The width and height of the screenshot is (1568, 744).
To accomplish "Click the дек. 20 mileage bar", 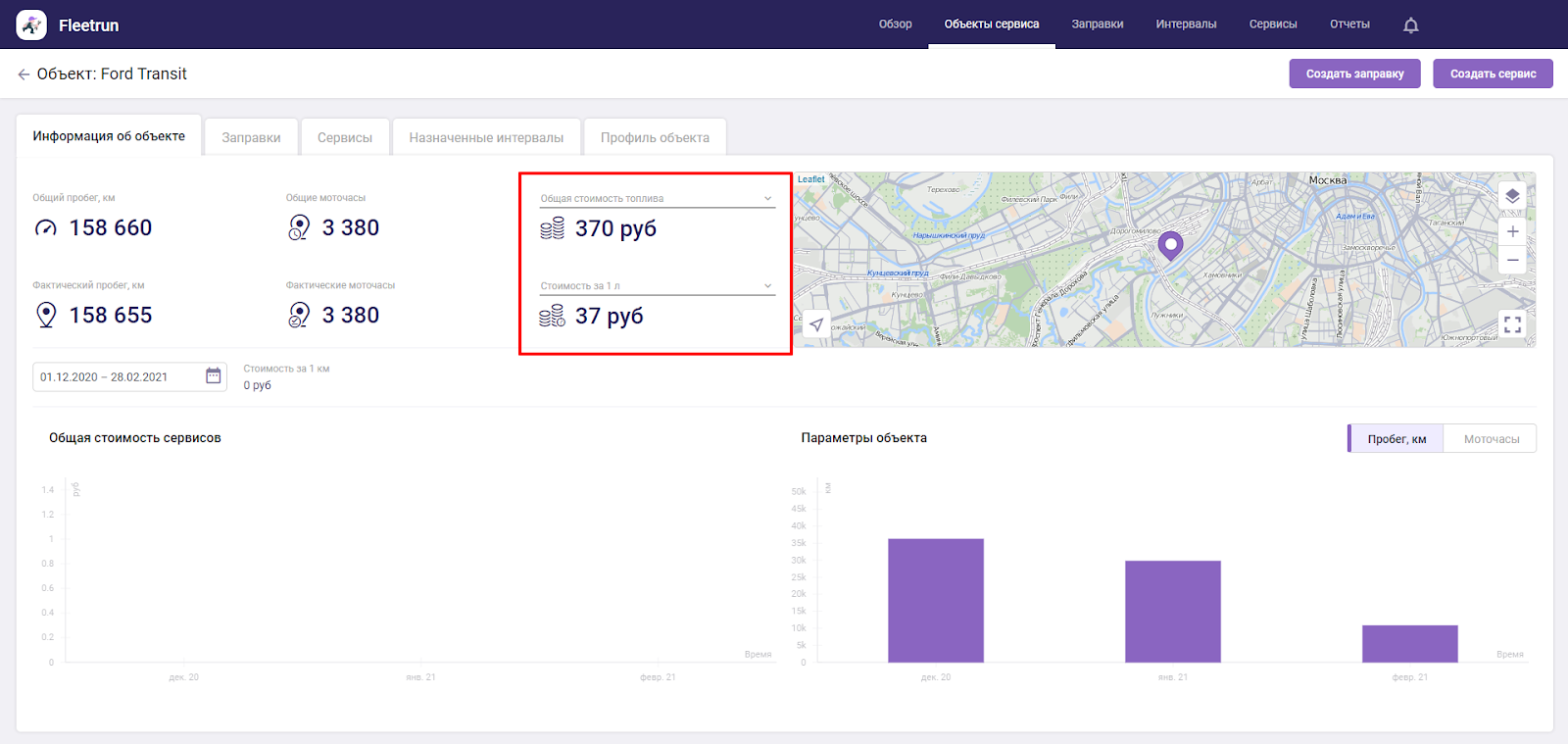I will (935, 600).
